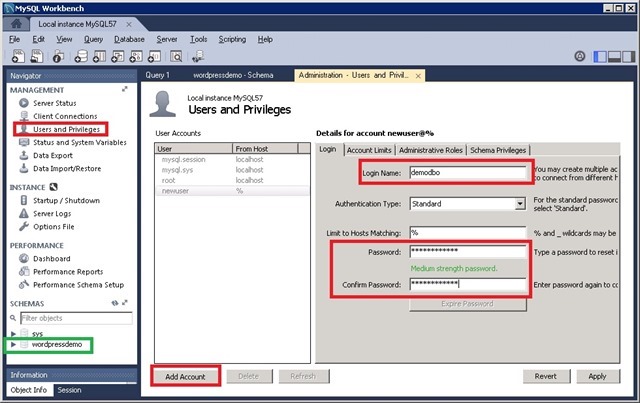Screen dimensions: 640x403
Task: Close the Administration Users and Privileges tab
Action: pyautogui.click(x=418, y=76)
